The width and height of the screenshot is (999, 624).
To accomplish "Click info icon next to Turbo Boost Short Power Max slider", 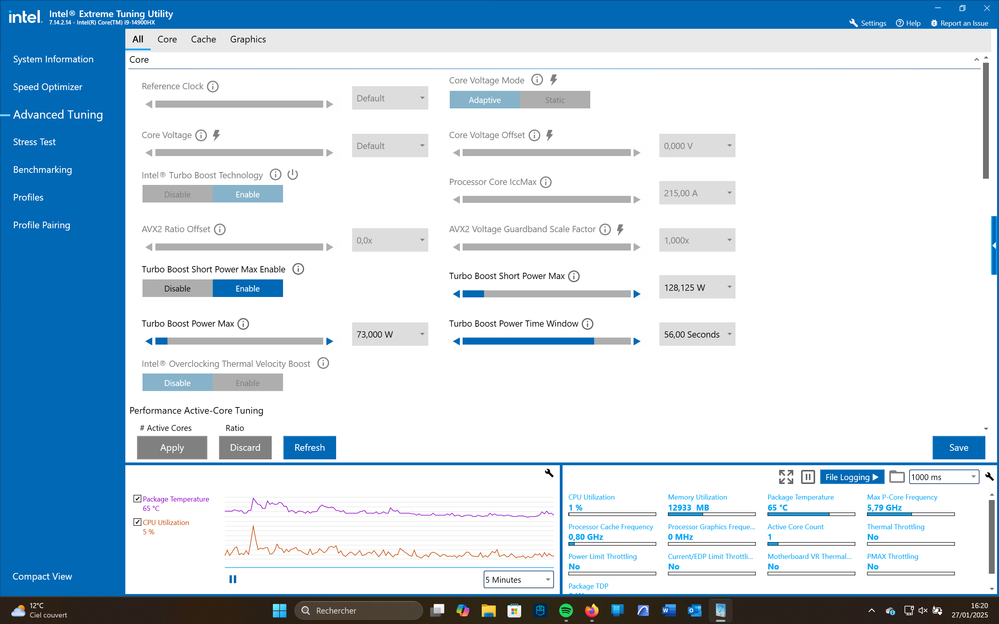I will [x=573, y=276].
